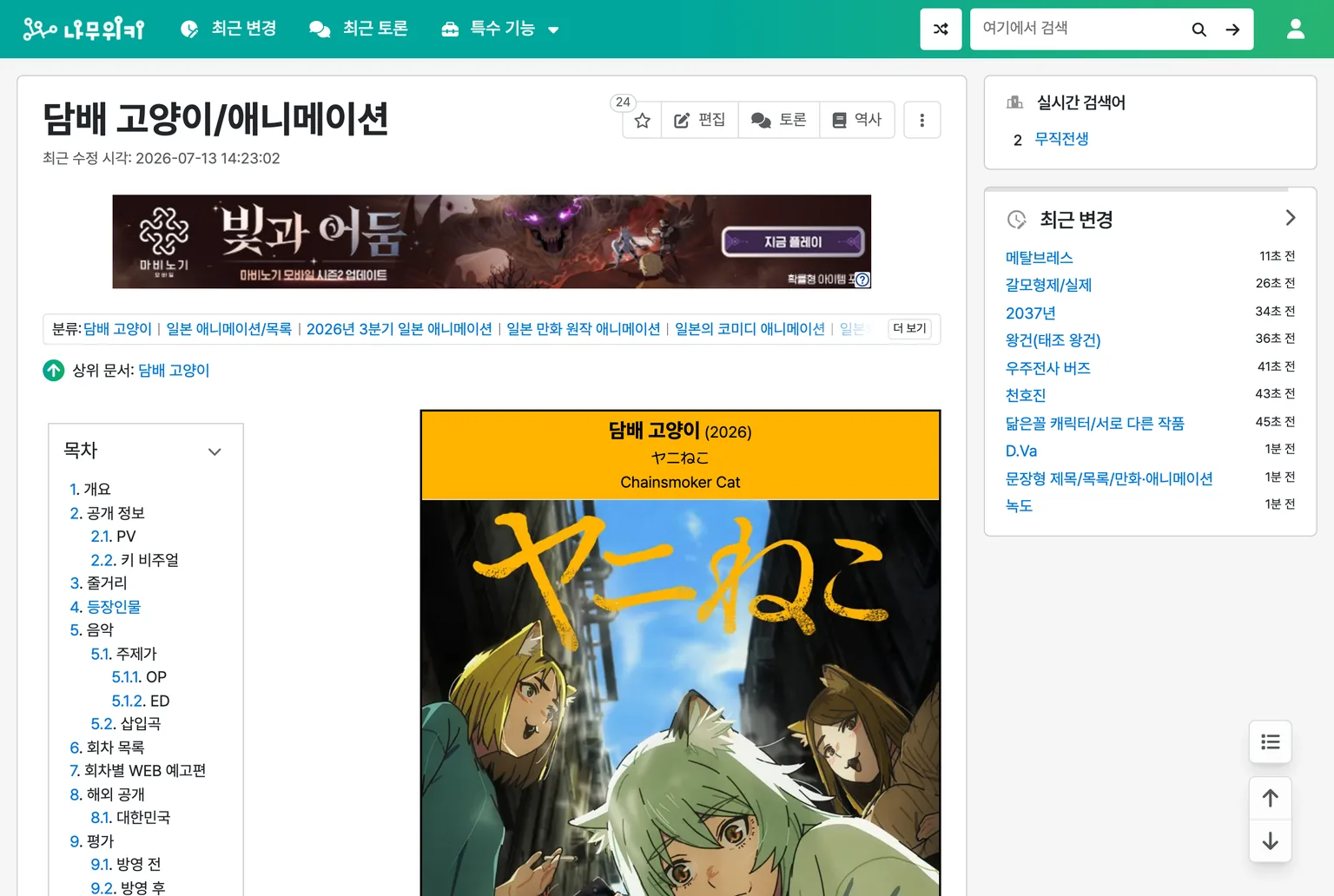The width and height of the screenshot is (1334, 896).
Task: Open recent change 갈모형제/실제
Action: point(1048,285)
